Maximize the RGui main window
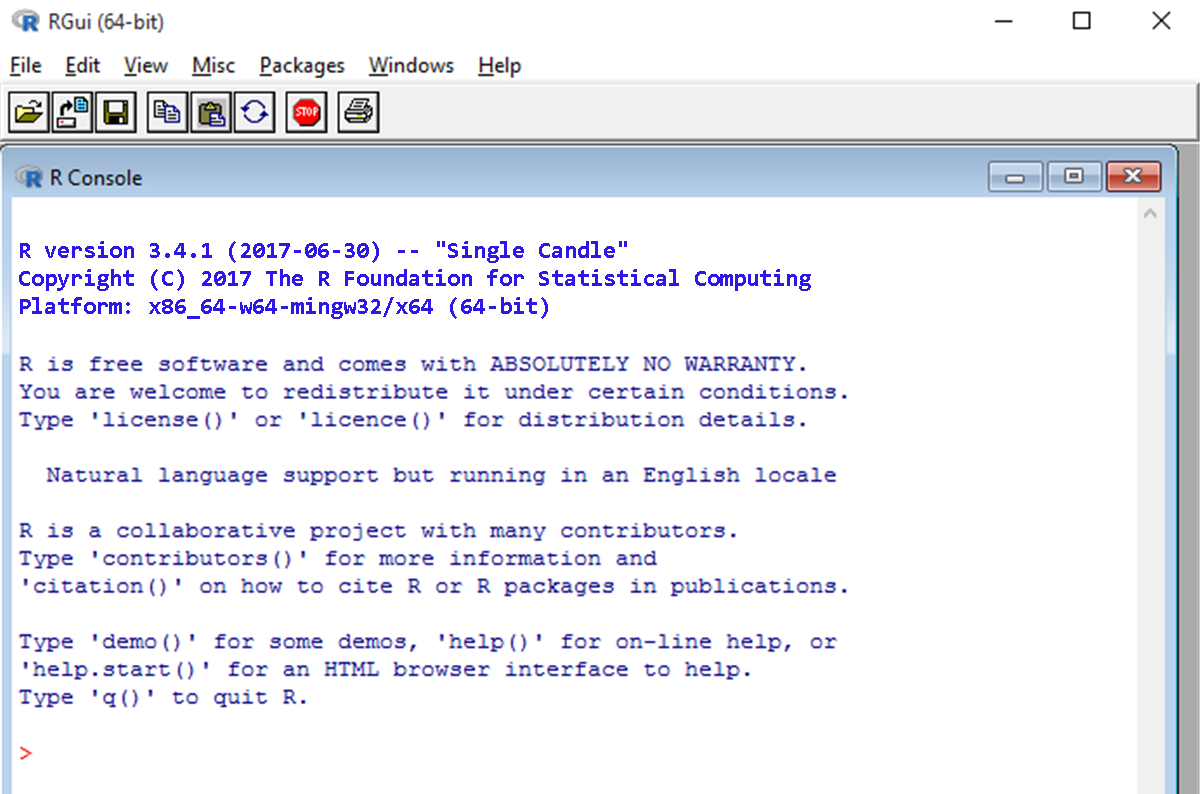The image size is (1200, 794). click(1081, 21)
